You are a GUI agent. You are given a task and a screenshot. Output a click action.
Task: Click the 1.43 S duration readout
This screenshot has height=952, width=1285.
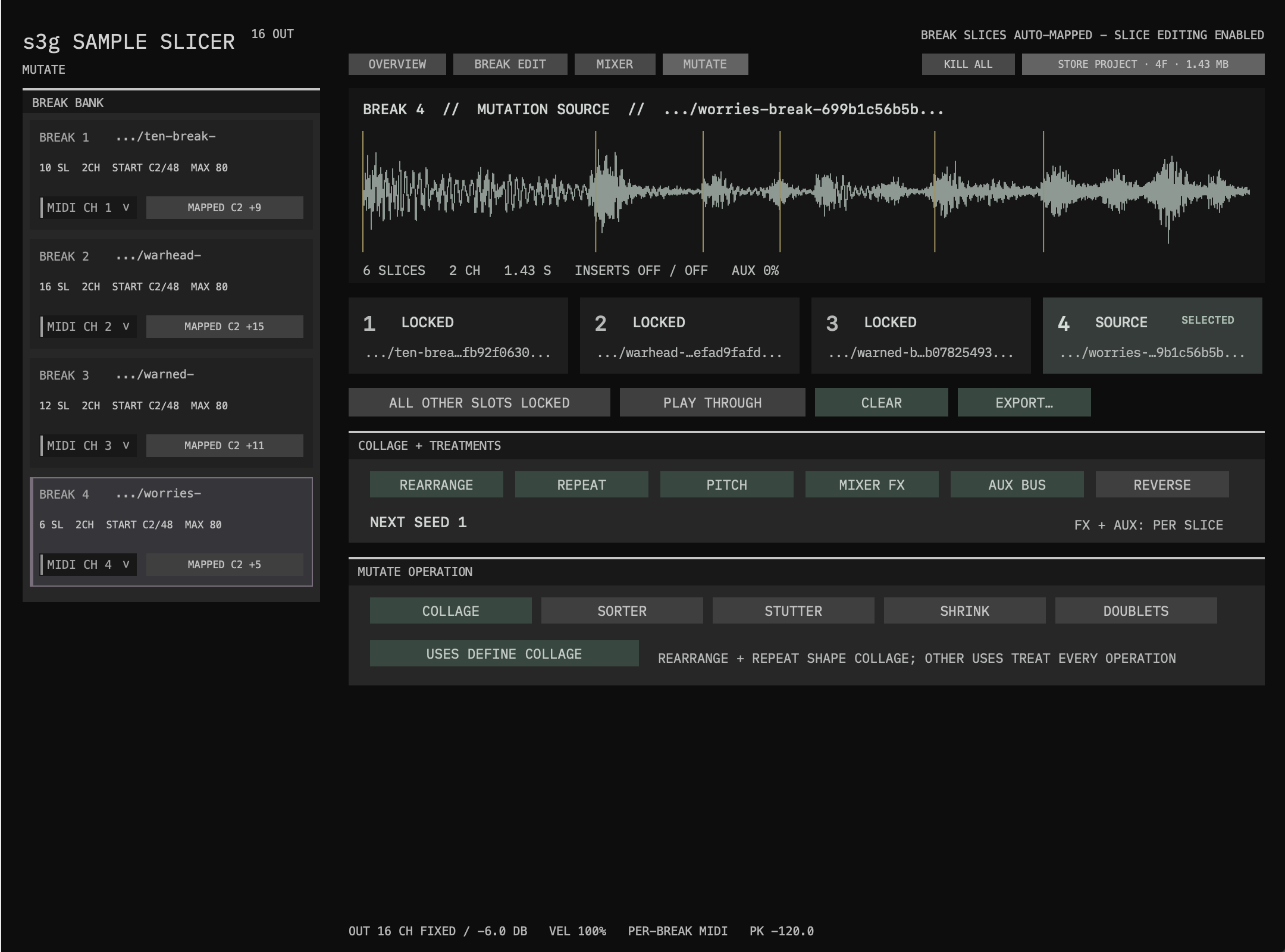pyautogui.click(x=527, y=271)
